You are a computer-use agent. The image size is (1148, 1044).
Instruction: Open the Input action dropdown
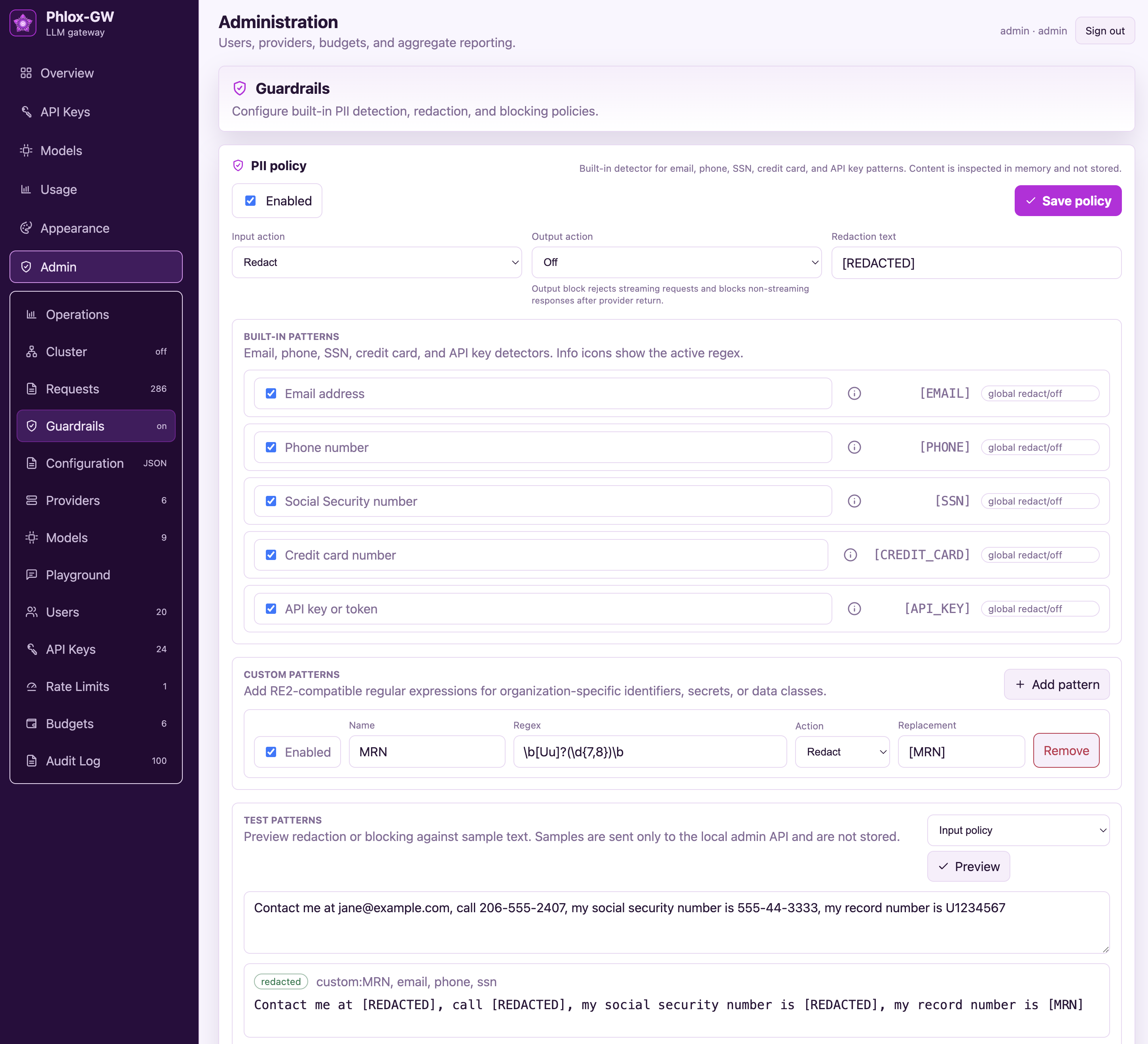click(x=376, y=262)
